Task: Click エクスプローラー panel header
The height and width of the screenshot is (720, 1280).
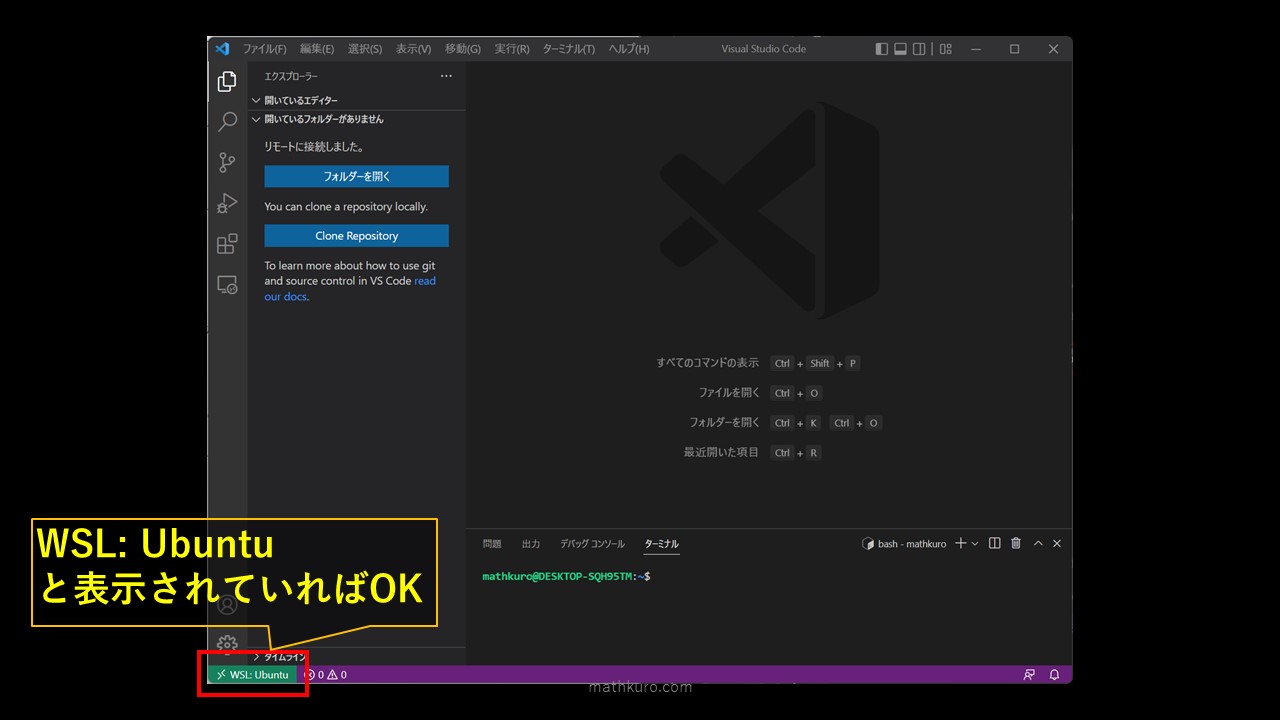Action: pyautogui.click(x=291, y=76)
